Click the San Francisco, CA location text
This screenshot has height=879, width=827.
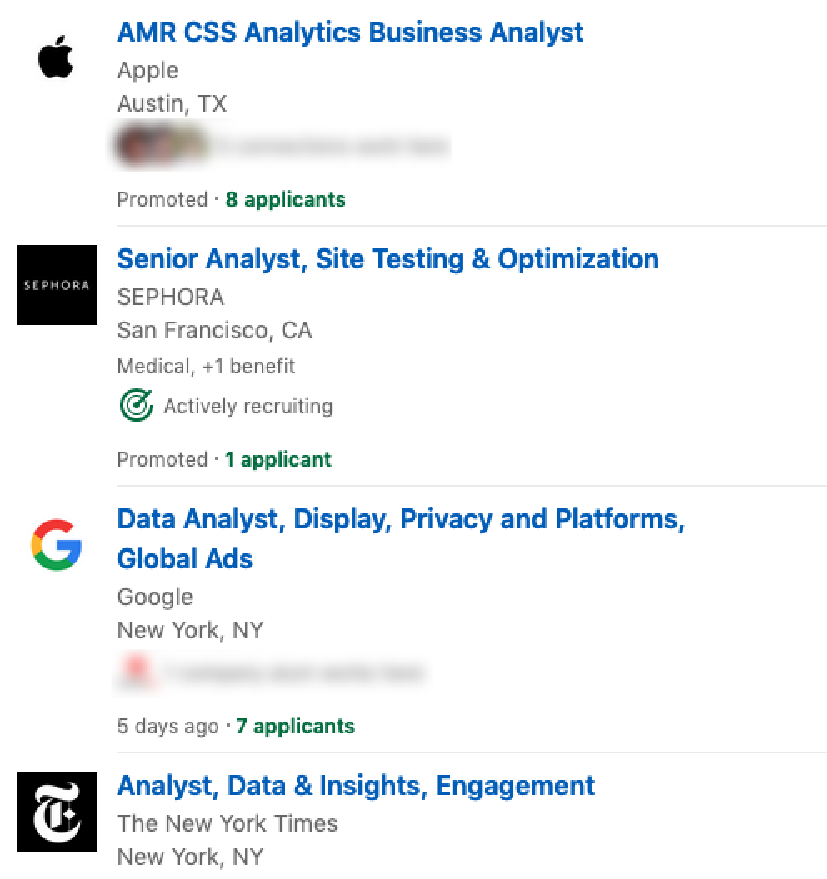[214, 330]
